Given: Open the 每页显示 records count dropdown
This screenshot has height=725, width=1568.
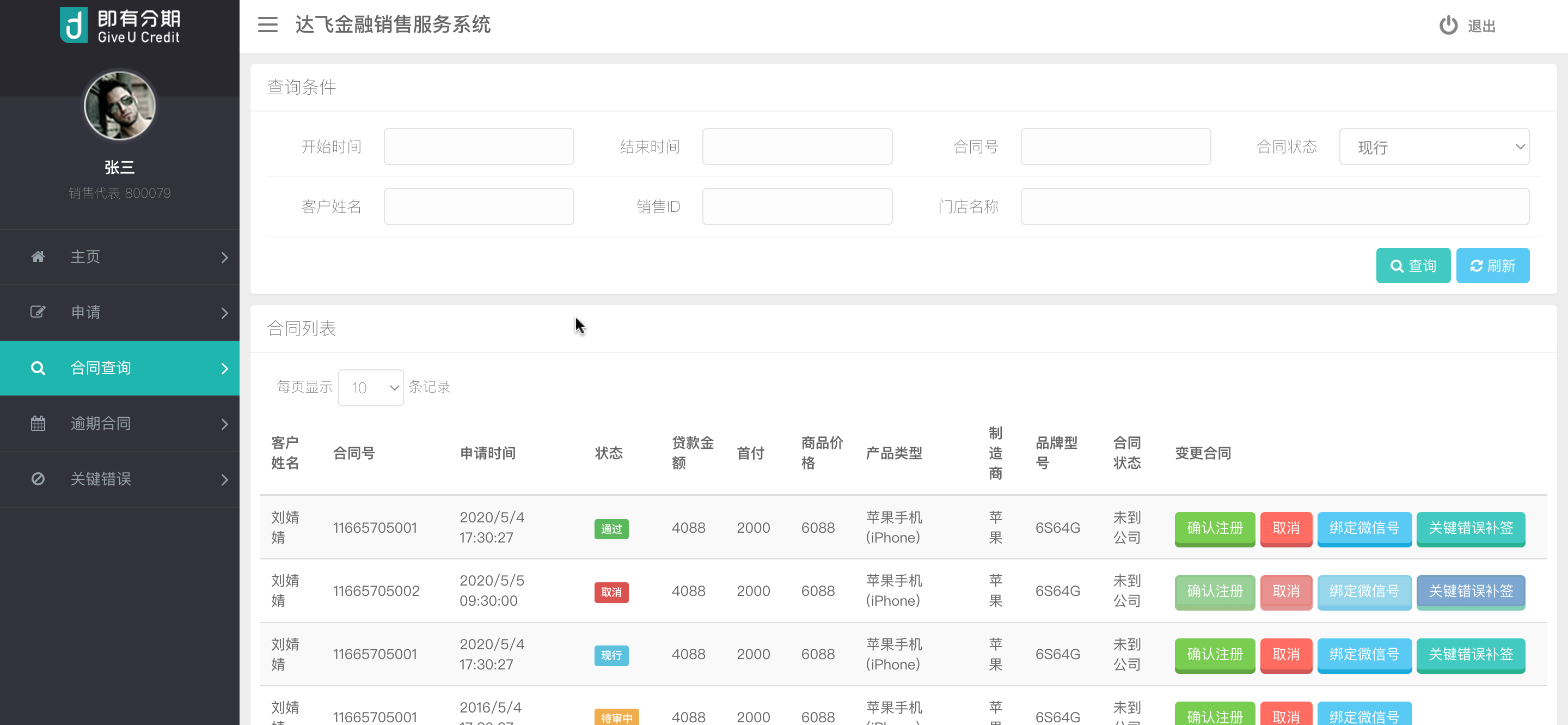Looking at the screenshot, I should click(x=371, y=388).
